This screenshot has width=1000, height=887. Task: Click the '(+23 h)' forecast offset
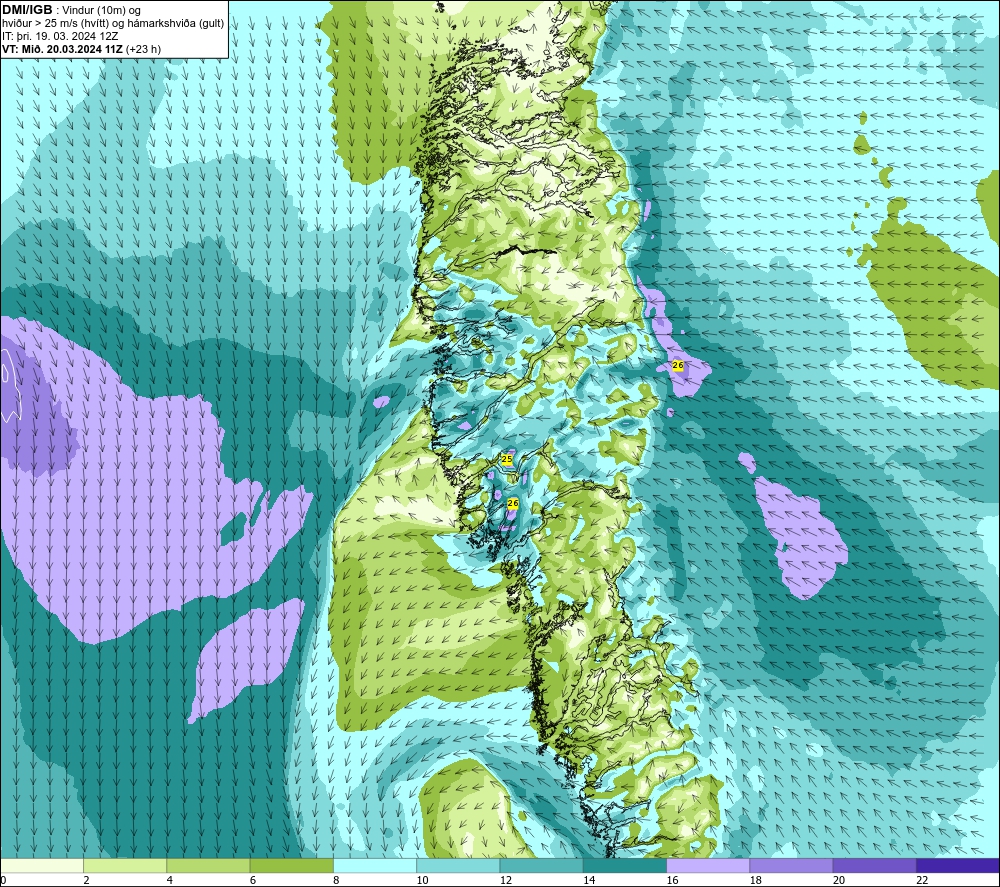pyautogui.click(x=143, y=49)
